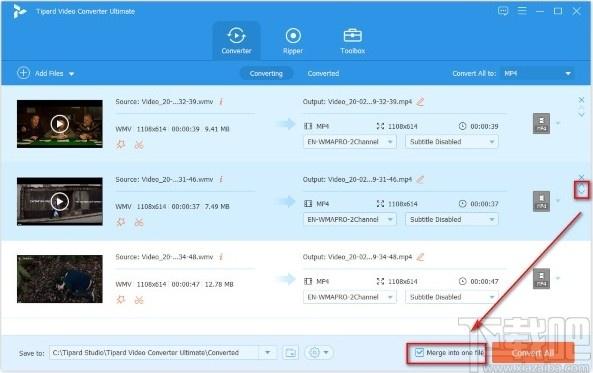This screenshot has width=593, height=373.
Task: Open audio track dropdown for 34-48 video
Action: point(350,297)
